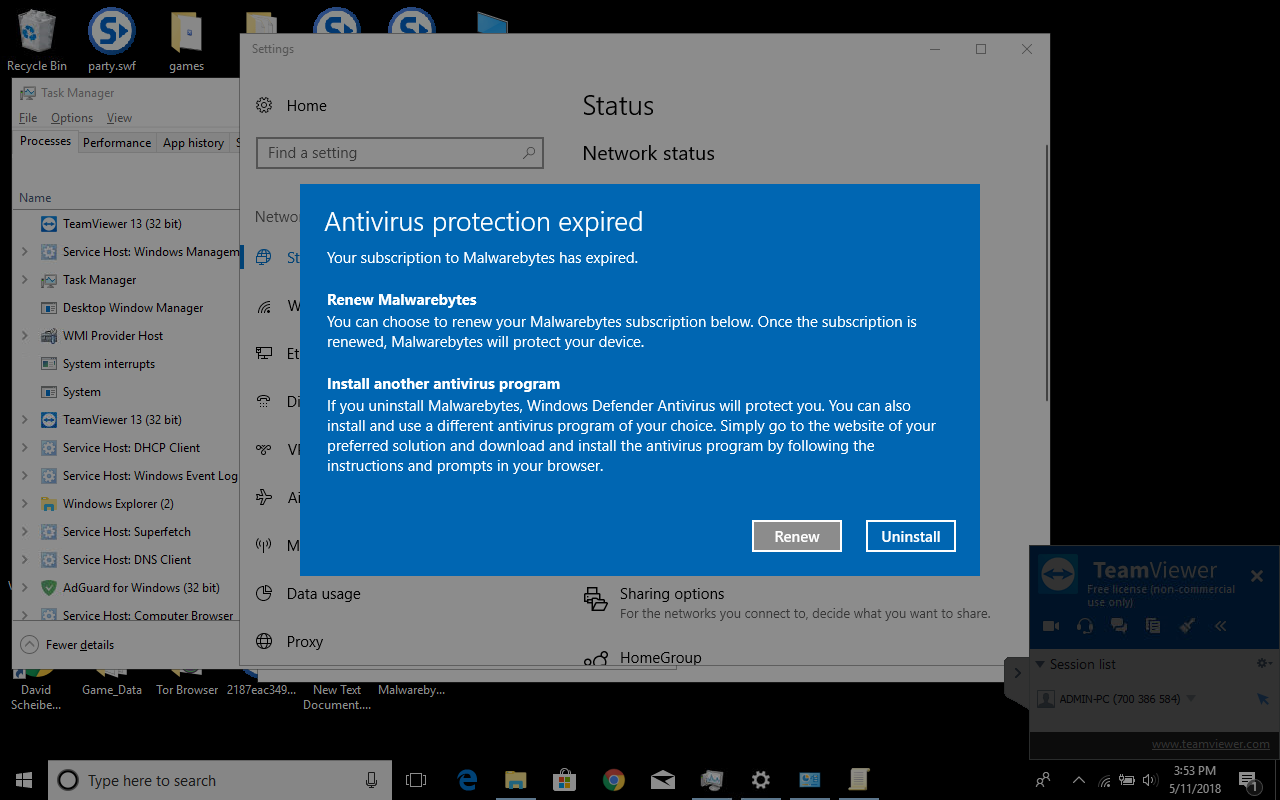1280x800 pixels.
Task: Open Microsoft Edge from the taskbar
Action: point(467,780)
